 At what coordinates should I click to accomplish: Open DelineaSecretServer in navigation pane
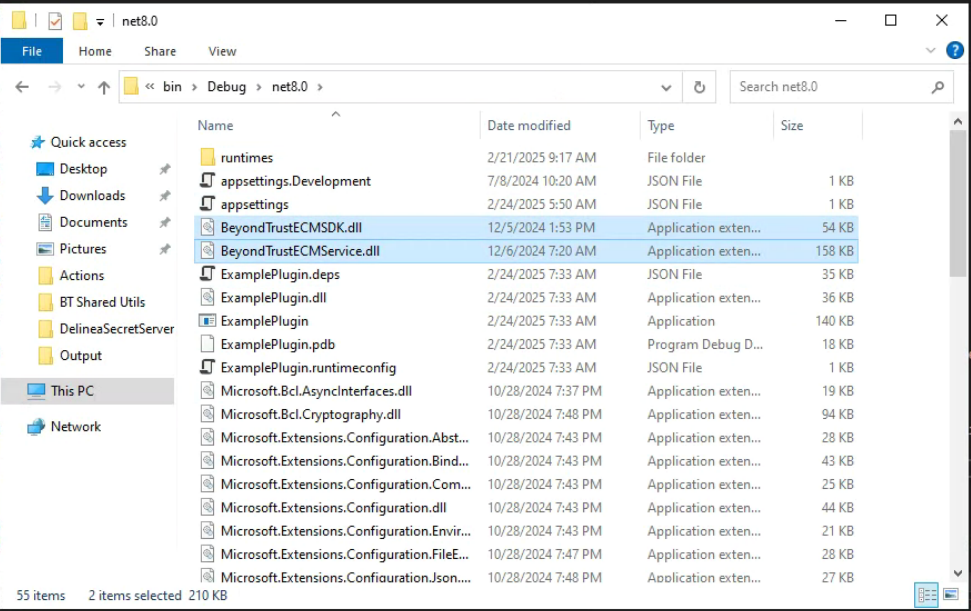[116, 329]
